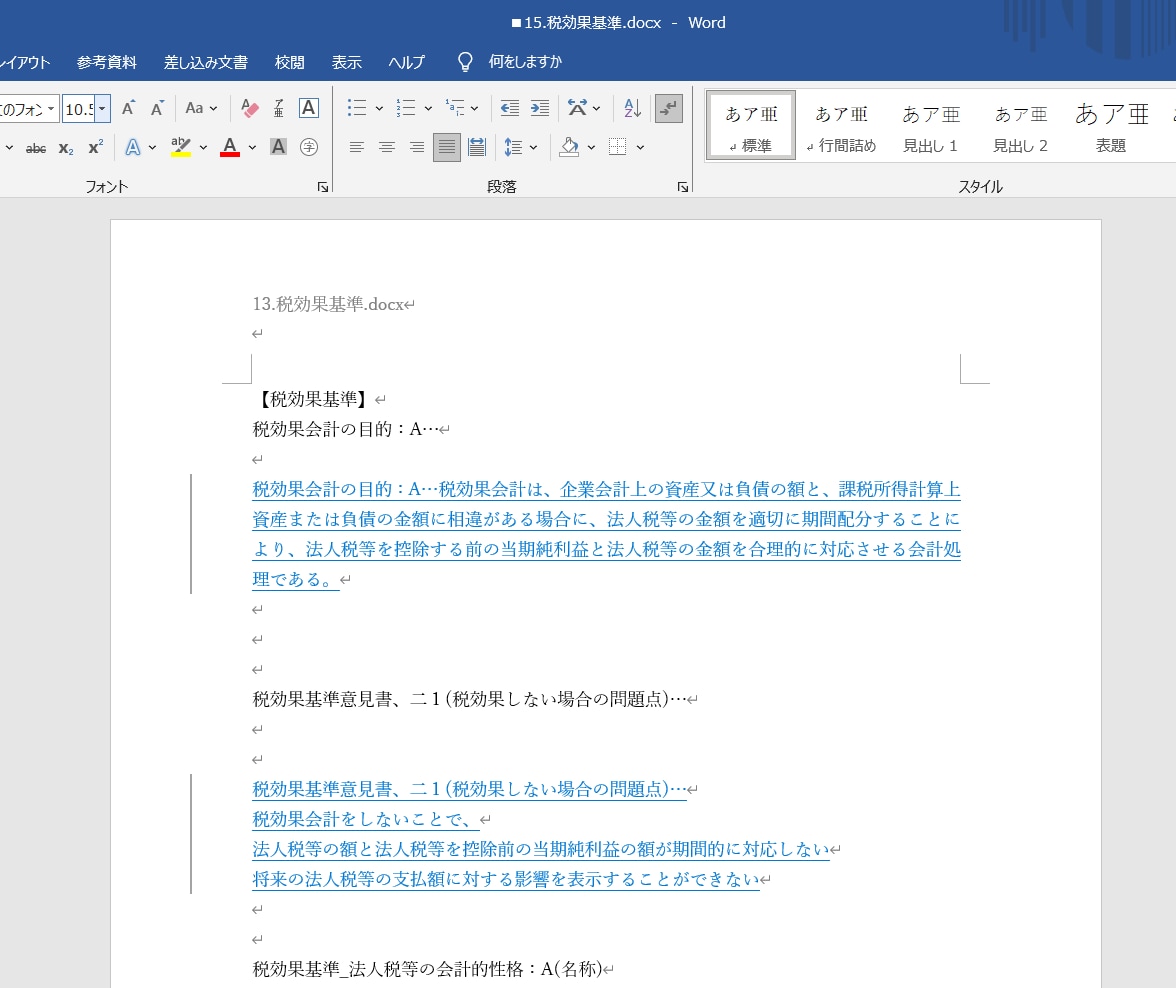Clear all formatting with eraser icon

(250, 109)
